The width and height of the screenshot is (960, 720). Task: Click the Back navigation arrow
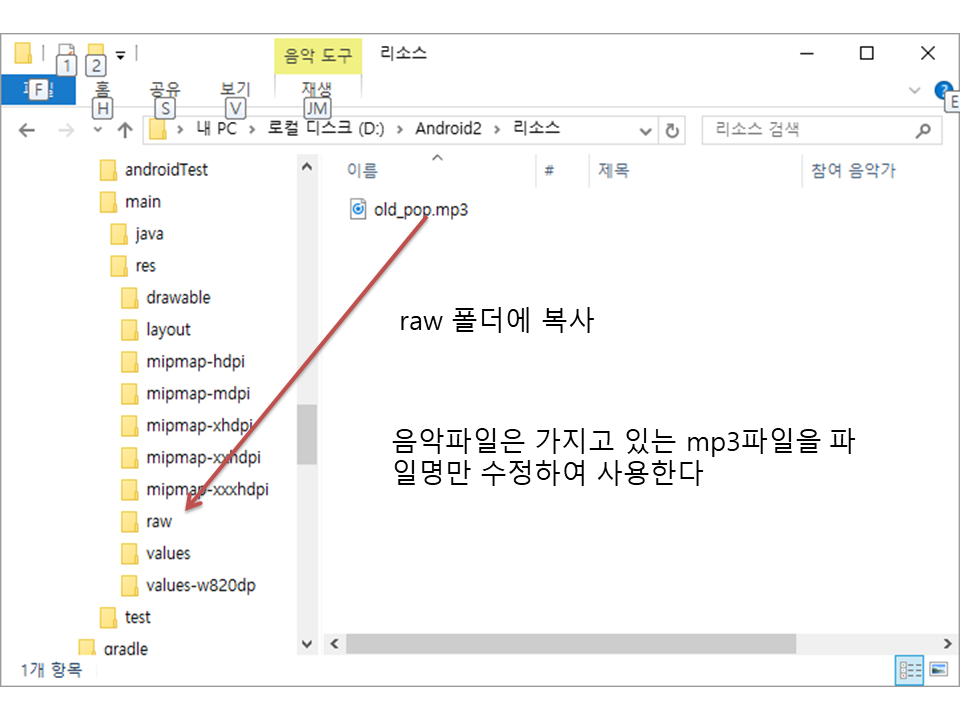(28, 130)
